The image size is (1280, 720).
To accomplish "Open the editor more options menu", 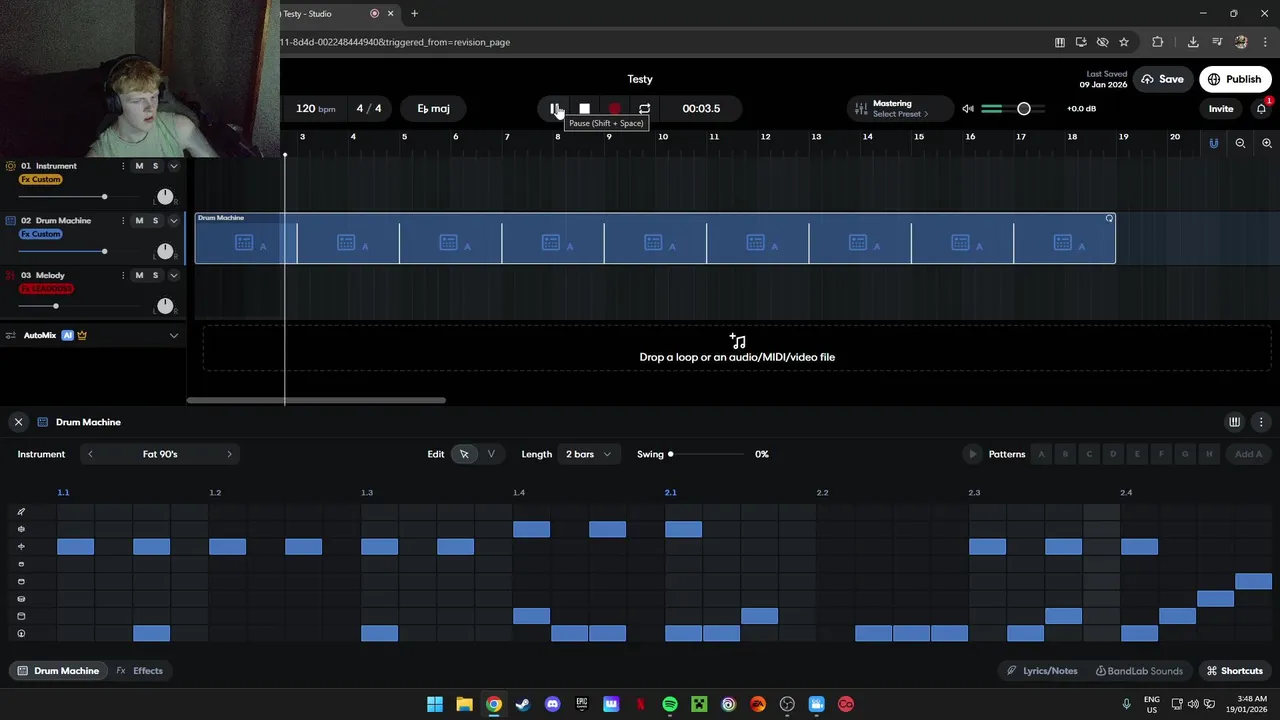I will pos(1261,422).
